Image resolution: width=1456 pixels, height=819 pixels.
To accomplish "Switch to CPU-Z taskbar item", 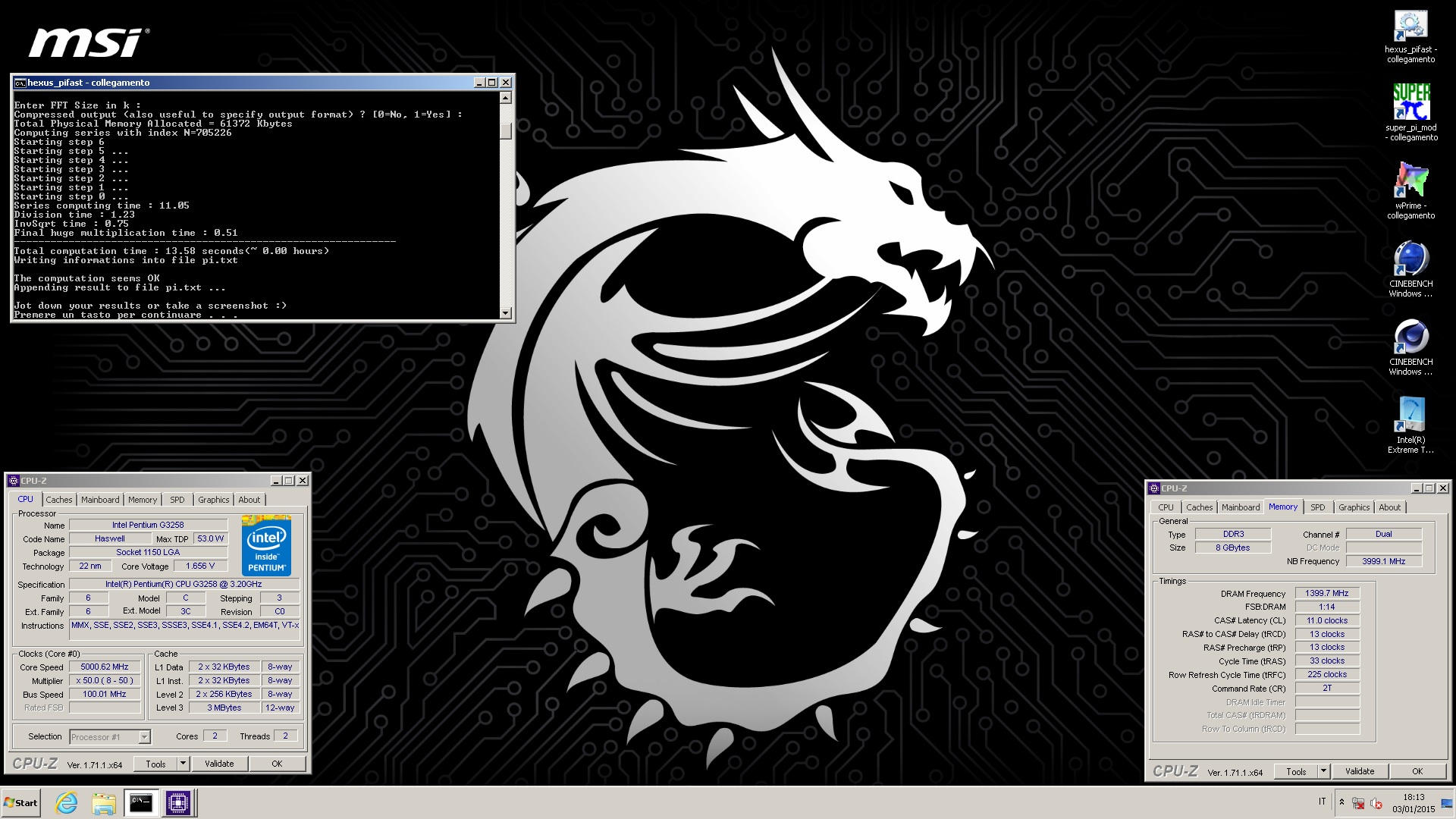I will click(178, 802).
